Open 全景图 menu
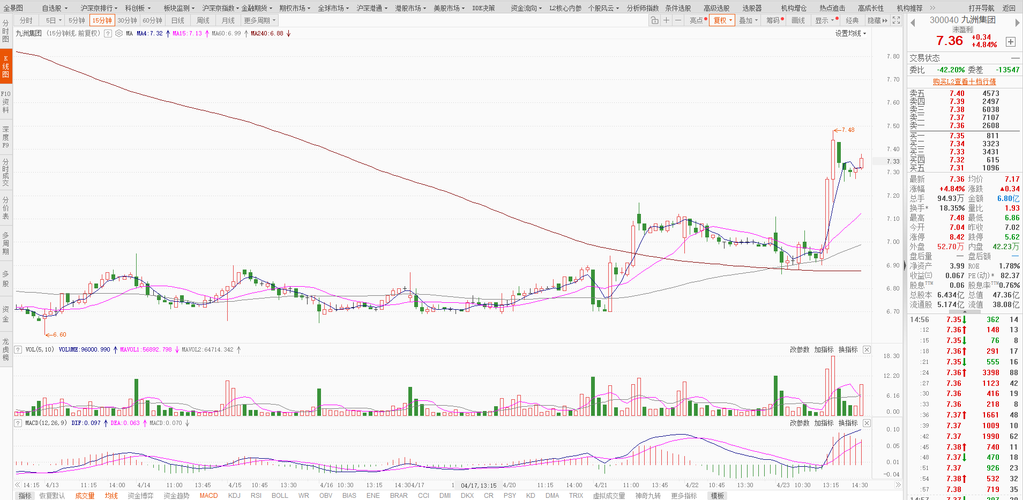The height and width of the screenshot is (500, 1023). click(x=13, y=8)
